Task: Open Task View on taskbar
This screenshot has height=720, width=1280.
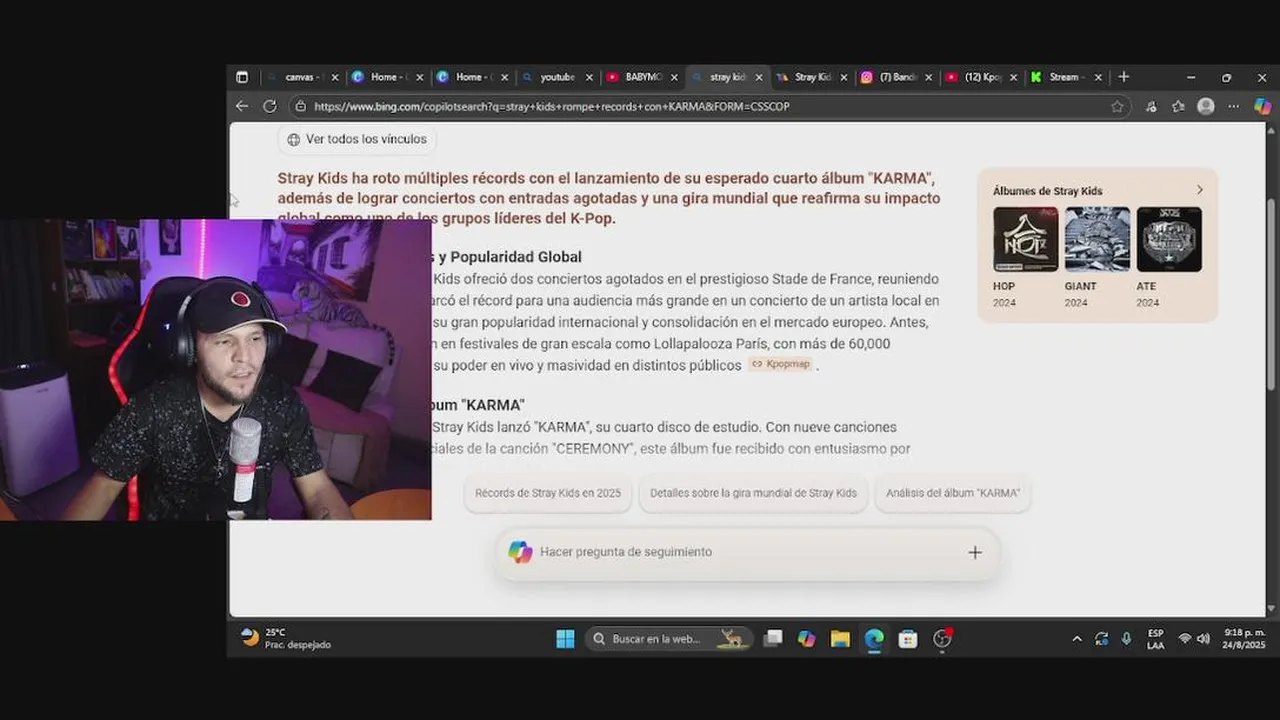Action: click(773, 638)
